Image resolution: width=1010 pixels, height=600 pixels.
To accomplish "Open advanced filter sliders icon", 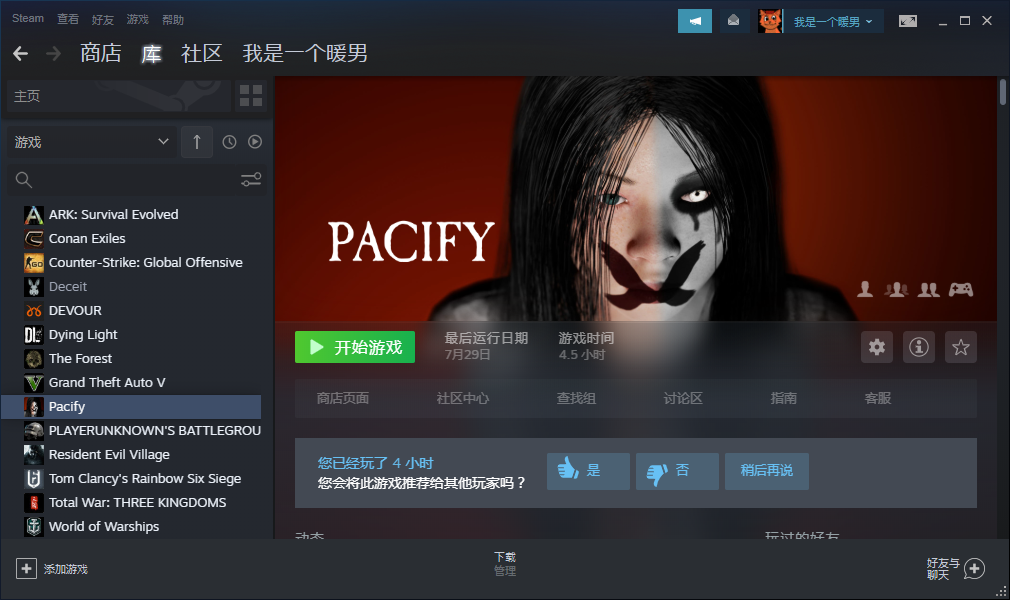I will 251,180.
